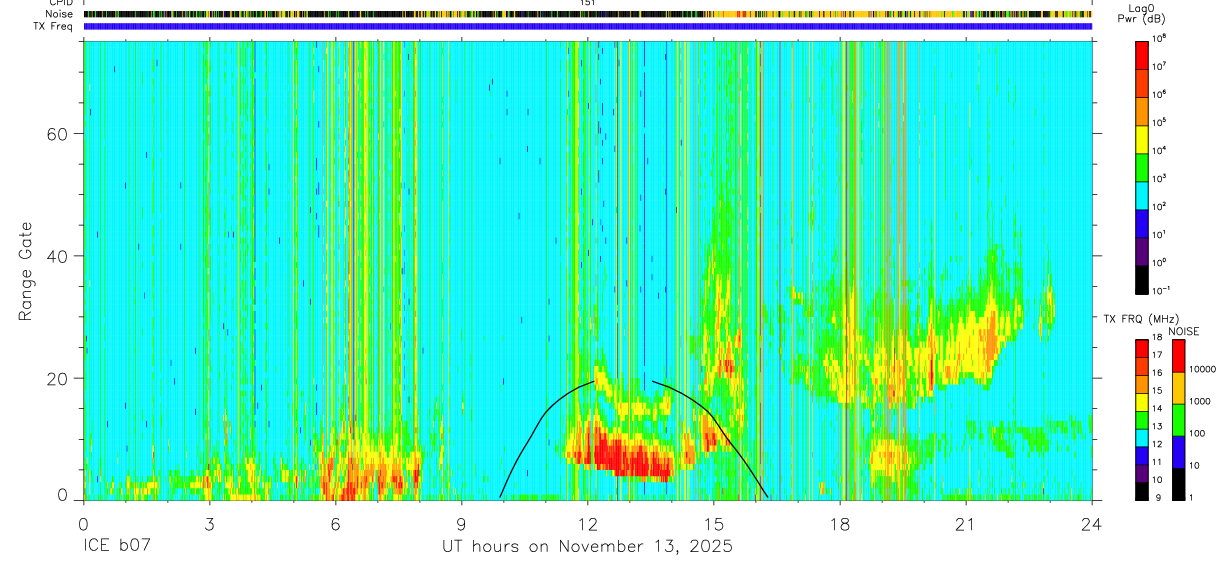Click the x-axis tick label '6'
1228x567 pixels.
335,524
